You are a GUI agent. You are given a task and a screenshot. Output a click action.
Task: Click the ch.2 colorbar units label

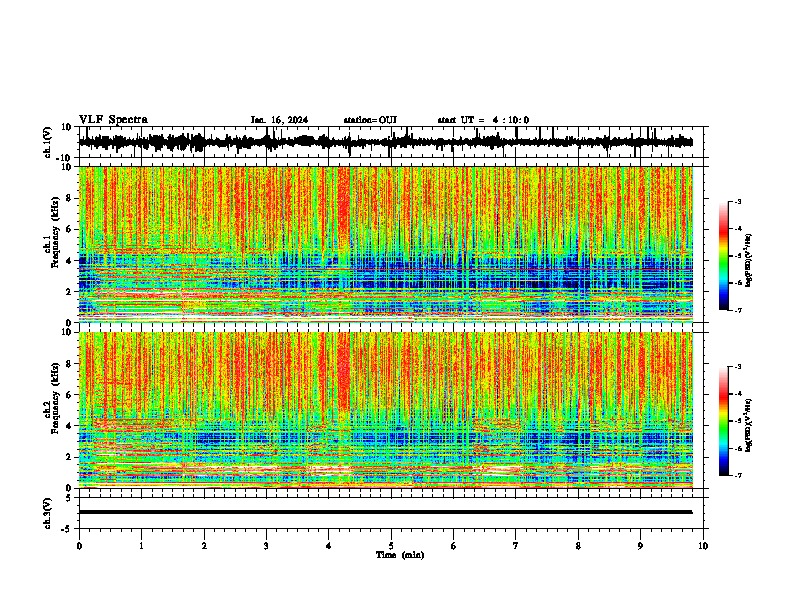[x=748, y=425]
